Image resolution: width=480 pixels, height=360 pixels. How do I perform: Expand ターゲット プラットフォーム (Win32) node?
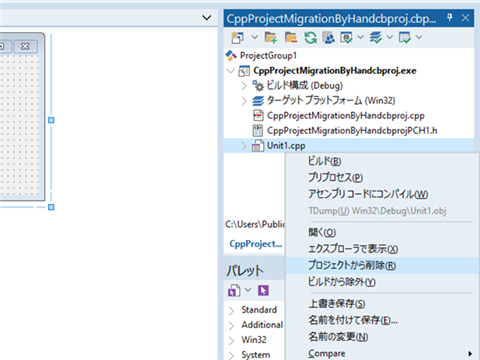tap(244, 101)
